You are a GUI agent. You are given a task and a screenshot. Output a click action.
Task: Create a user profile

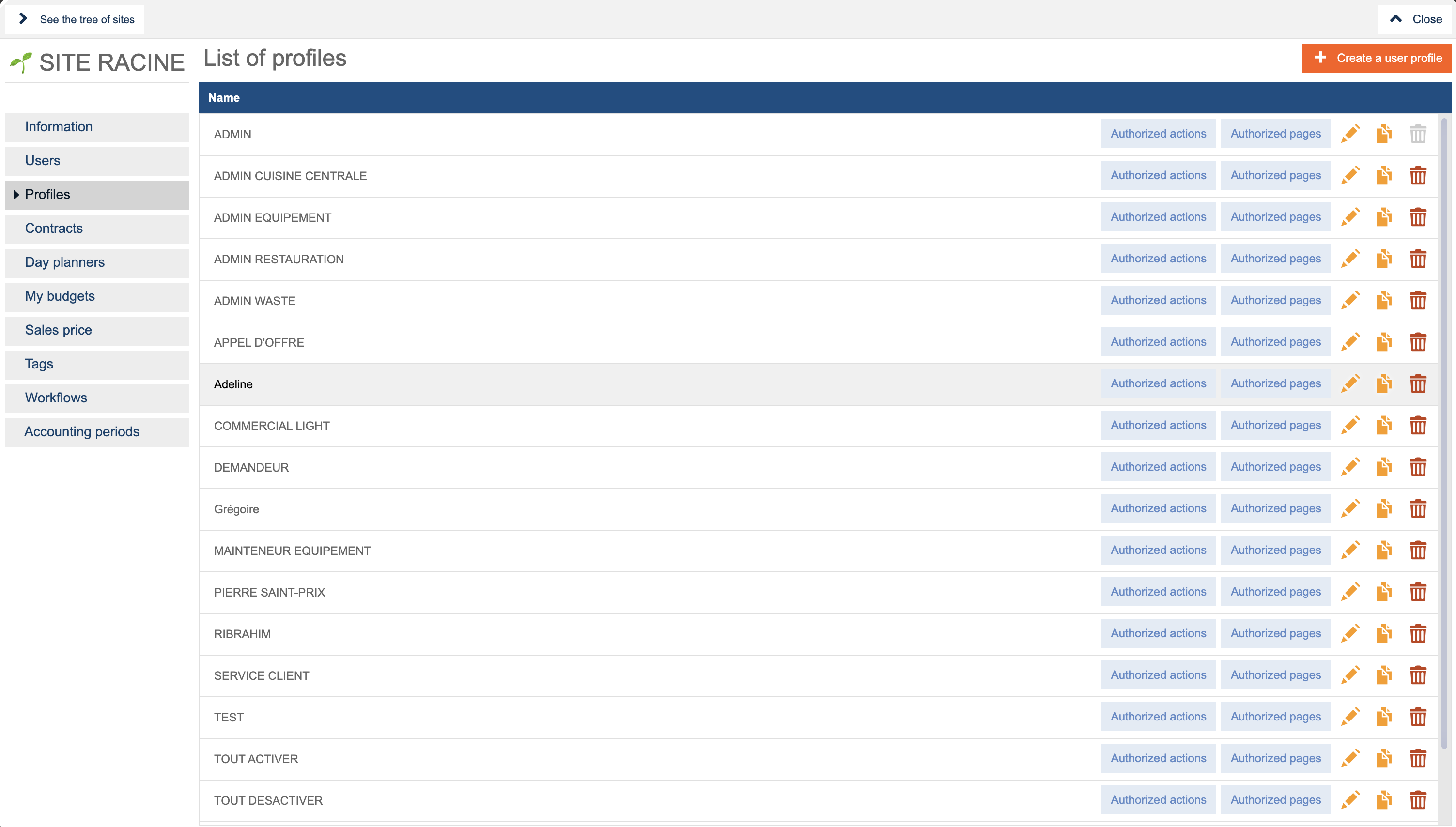(x=1377, y=58)
